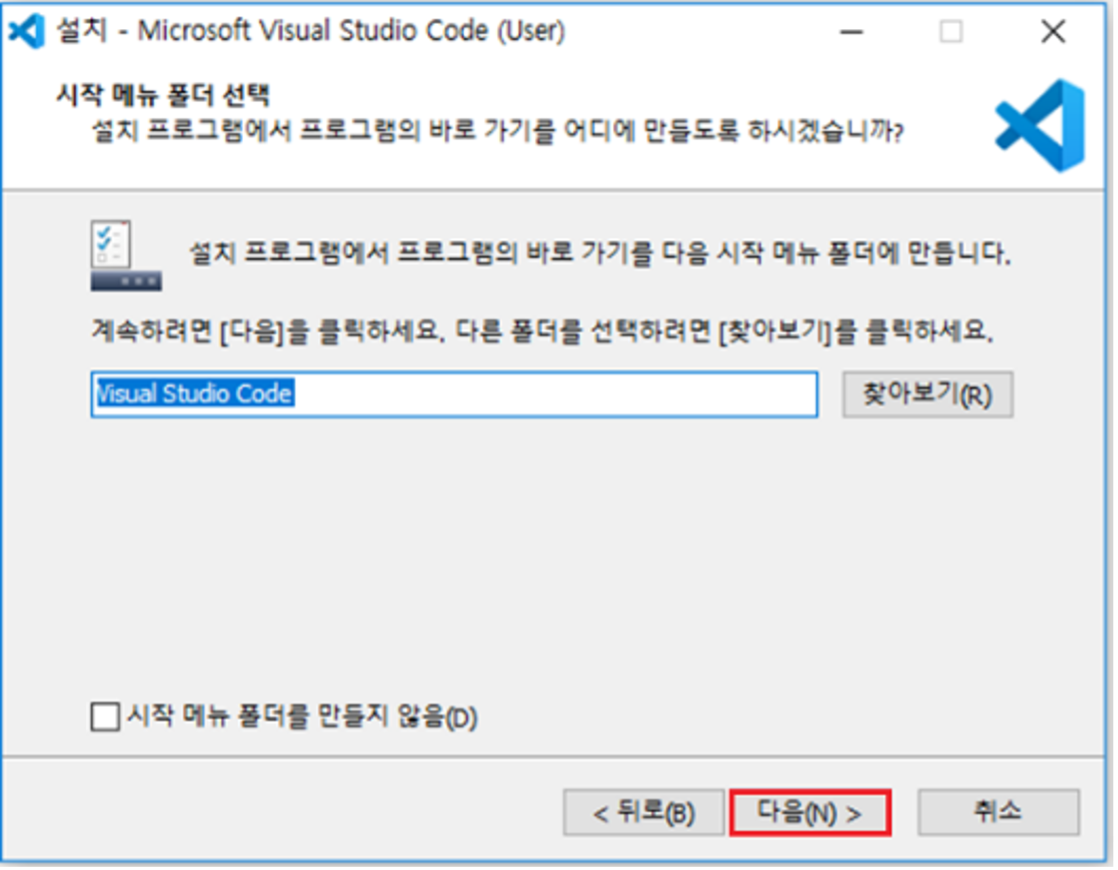Go back with the < 뒤로(B) button

click(x=644, y=812)
